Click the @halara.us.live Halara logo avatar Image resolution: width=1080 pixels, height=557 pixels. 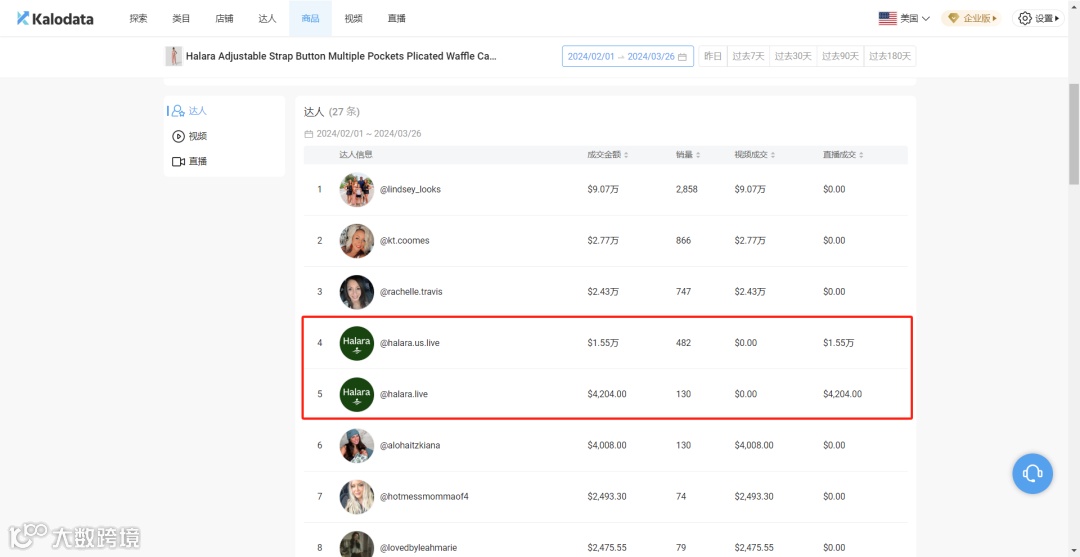tap(357, 343)
